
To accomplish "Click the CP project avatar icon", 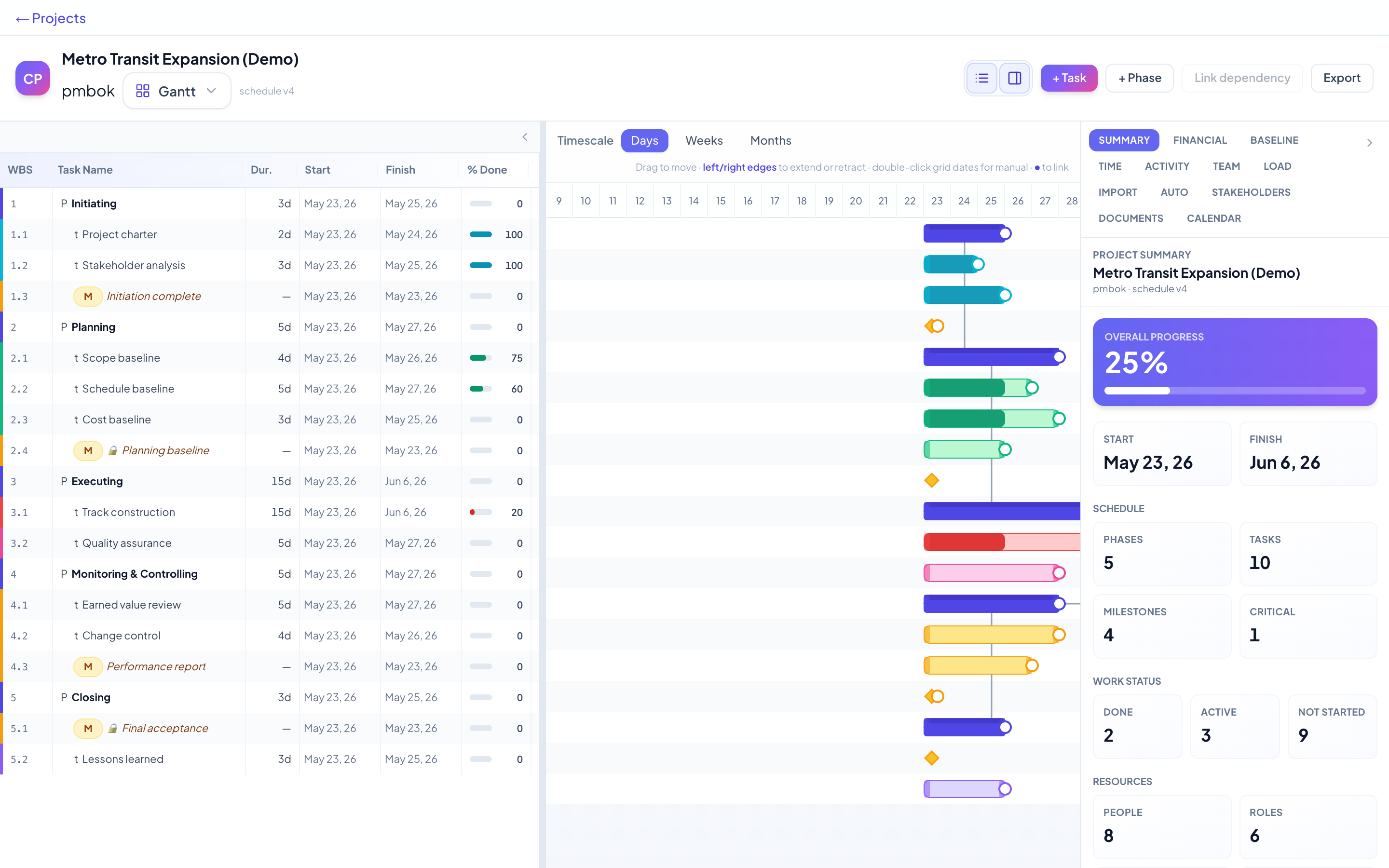I will click(33, 78).
